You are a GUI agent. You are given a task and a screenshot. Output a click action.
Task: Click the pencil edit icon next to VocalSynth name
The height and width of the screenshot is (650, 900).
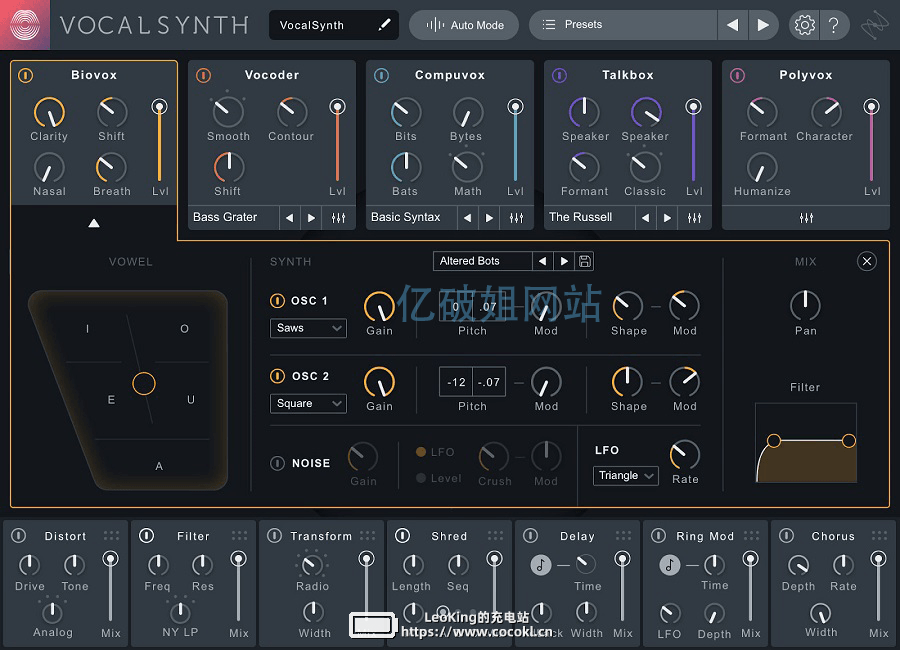pos(384,25)
